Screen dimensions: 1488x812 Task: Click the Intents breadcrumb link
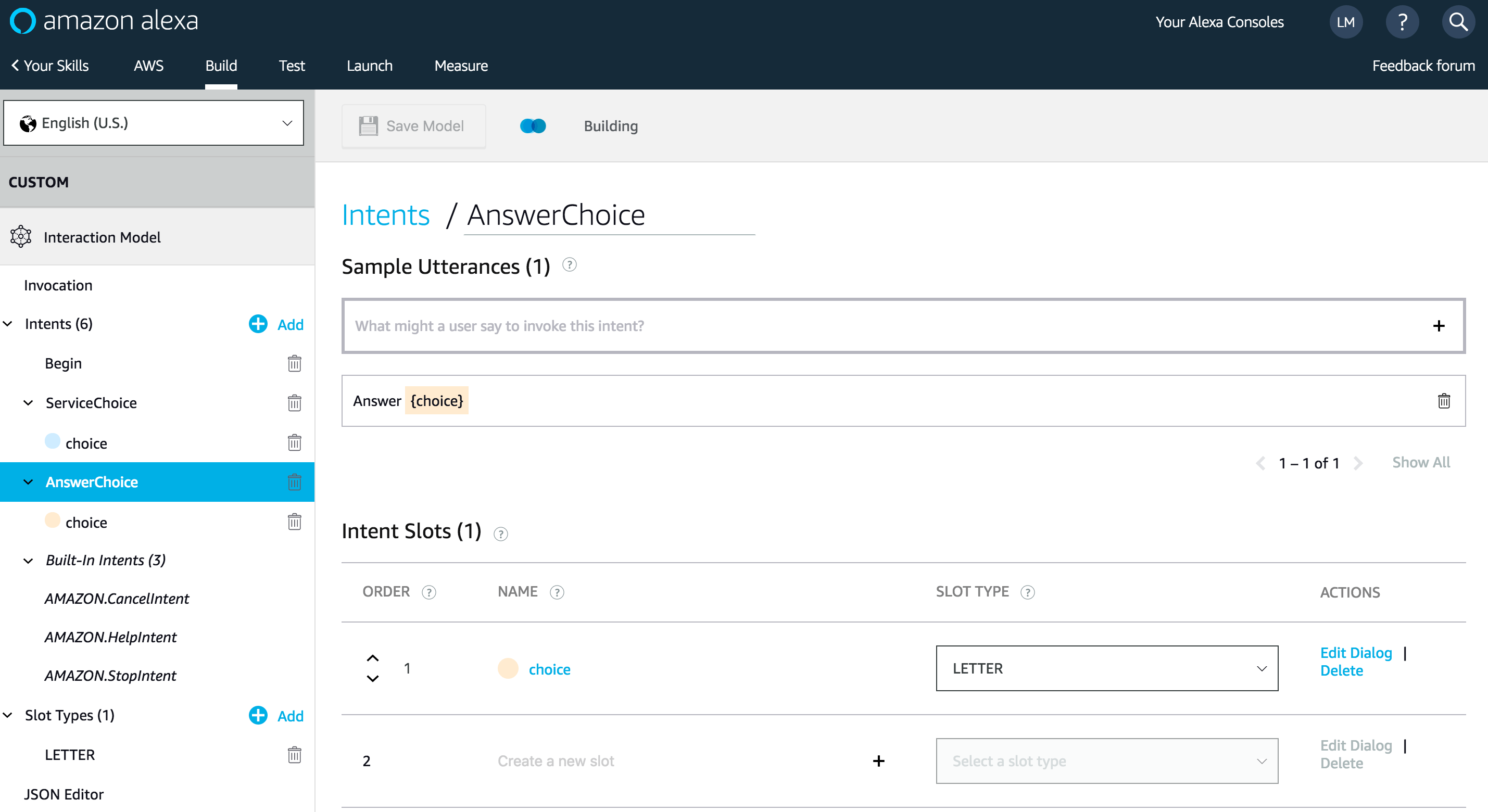(x=386, y=215)
